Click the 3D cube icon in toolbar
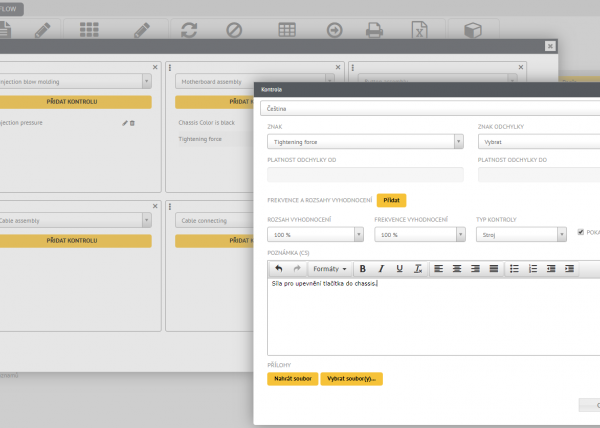 coord(473,30)
